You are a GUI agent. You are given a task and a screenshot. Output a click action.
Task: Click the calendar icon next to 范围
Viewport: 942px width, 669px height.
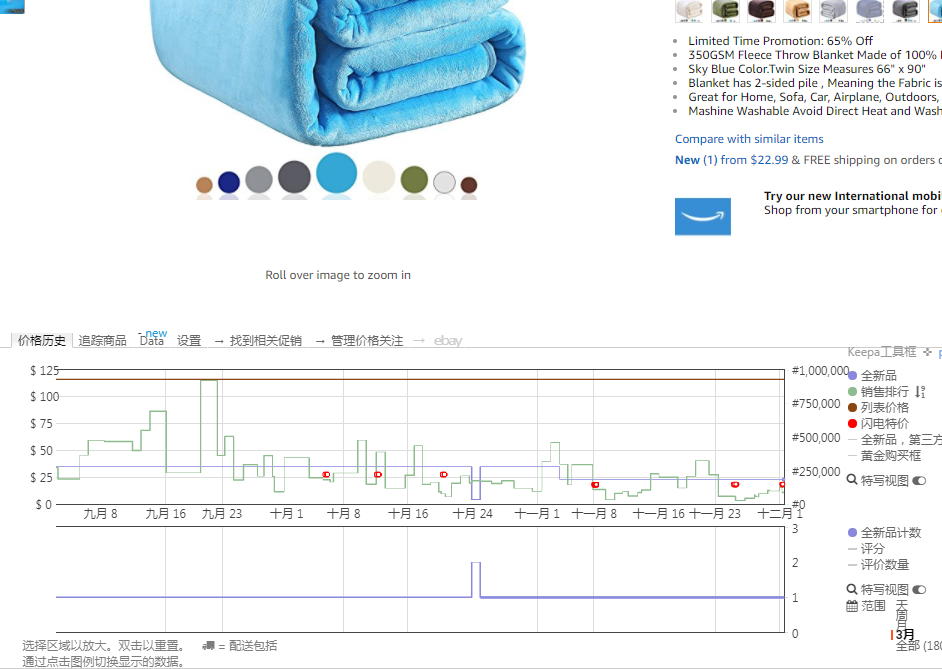click(852, 606)
